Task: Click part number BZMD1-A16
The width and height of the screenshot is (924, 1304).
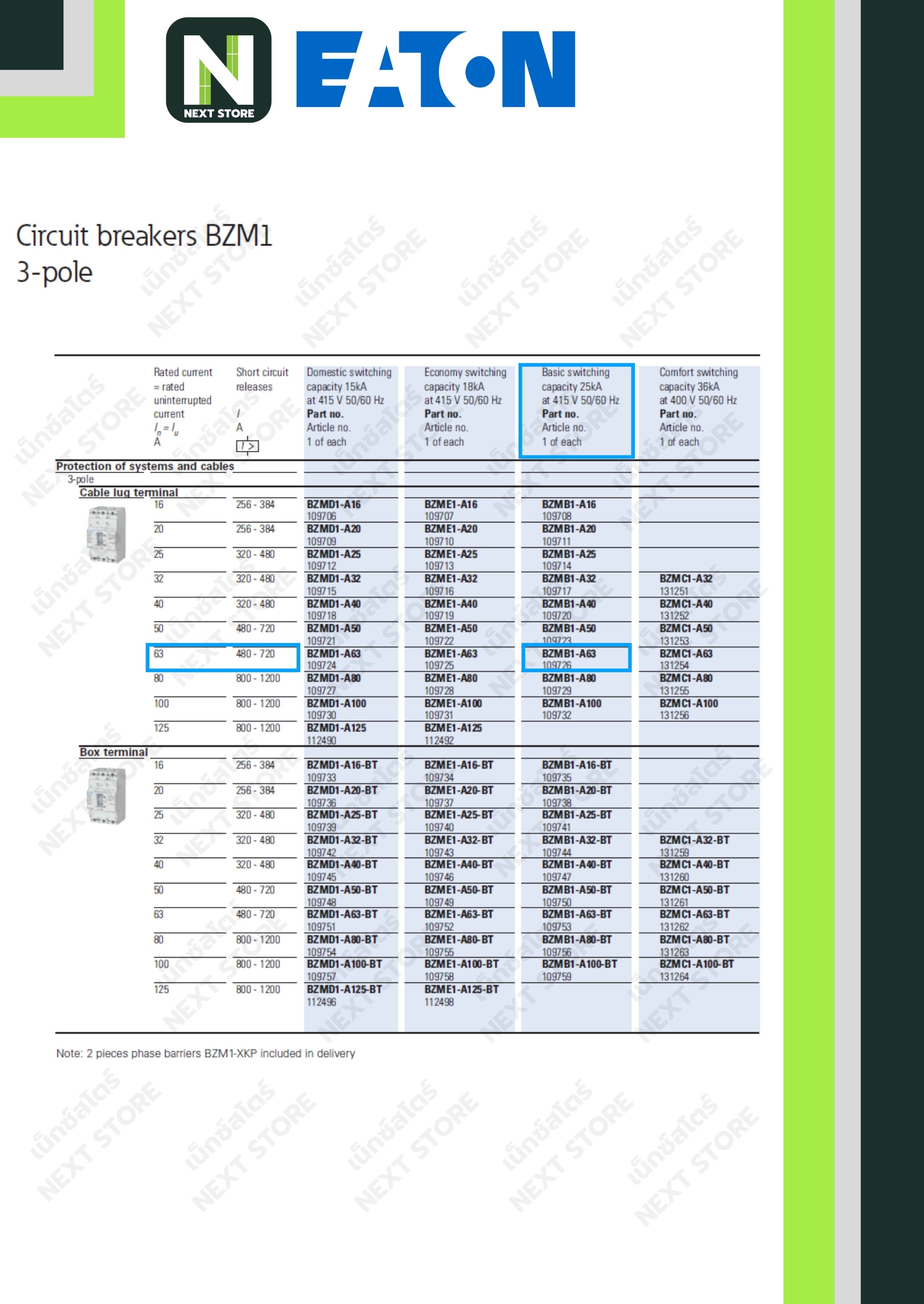Action: pyautogui.click(x=334, y=504)
